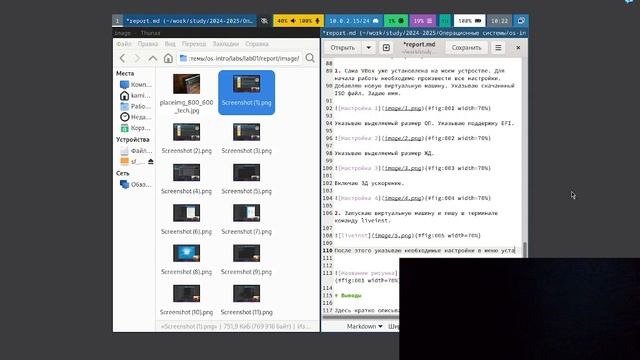Click line 110 text in editor

coord(424,251)
